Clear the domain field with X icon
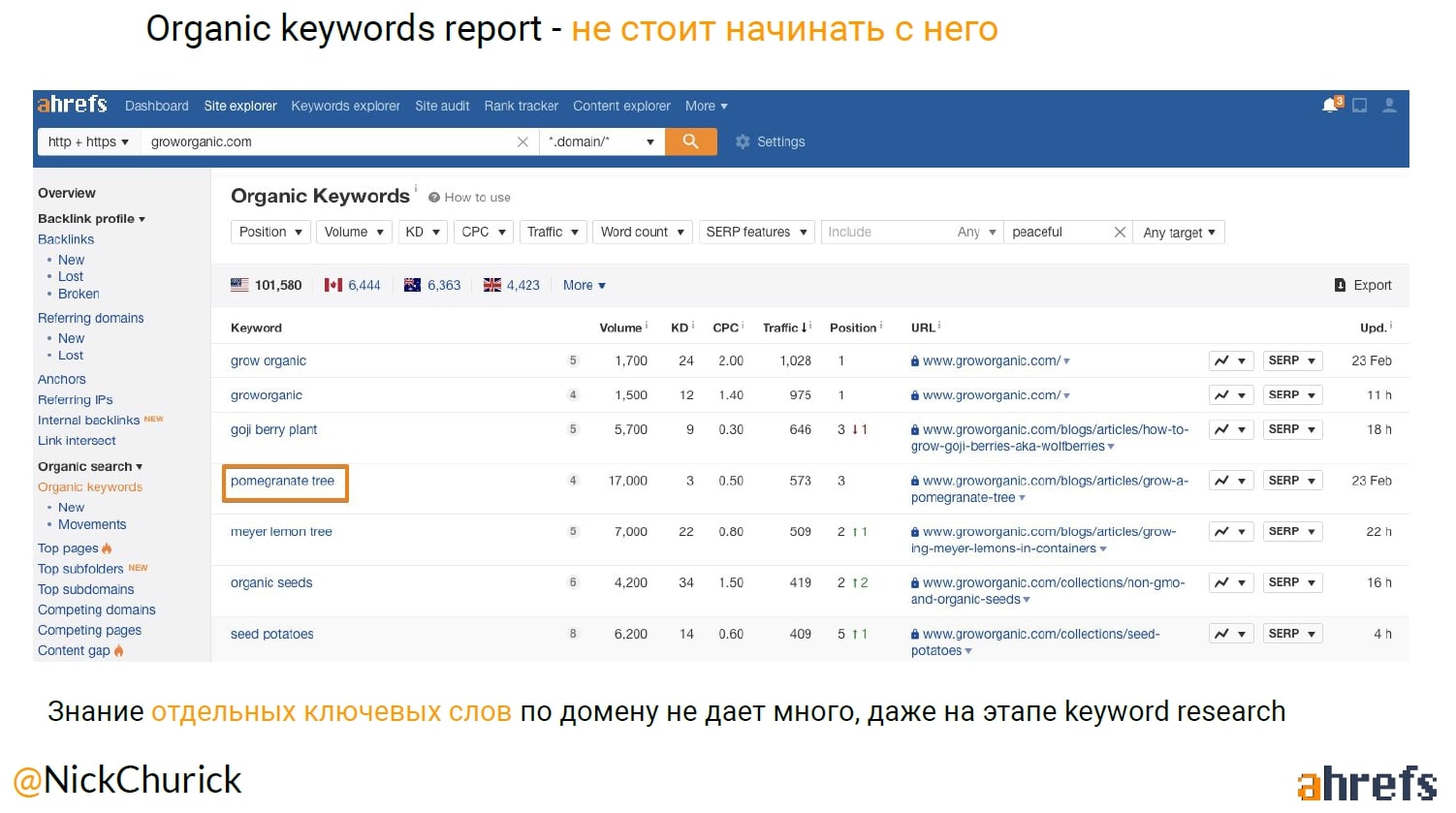 tap(522, 141)
